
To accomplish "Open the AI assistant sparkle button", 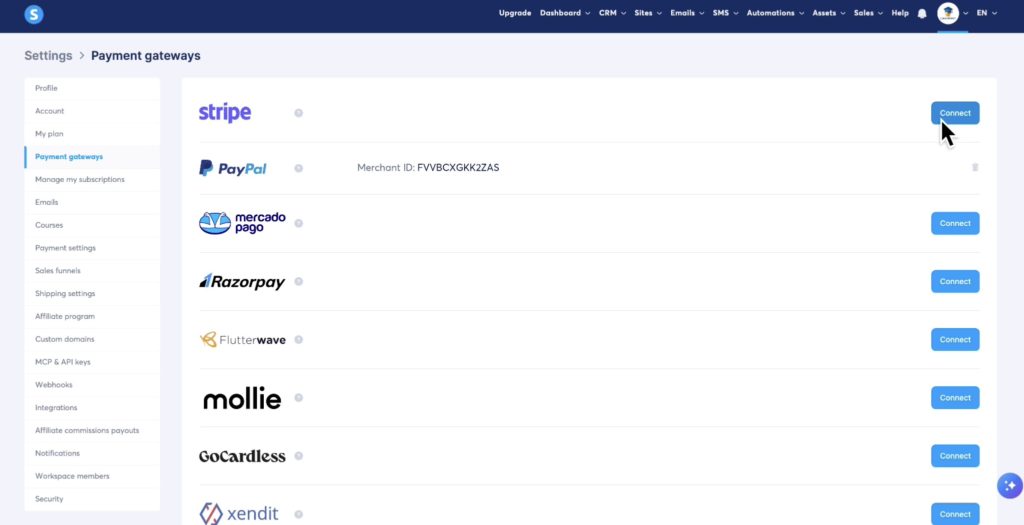I will [1010, 486].
